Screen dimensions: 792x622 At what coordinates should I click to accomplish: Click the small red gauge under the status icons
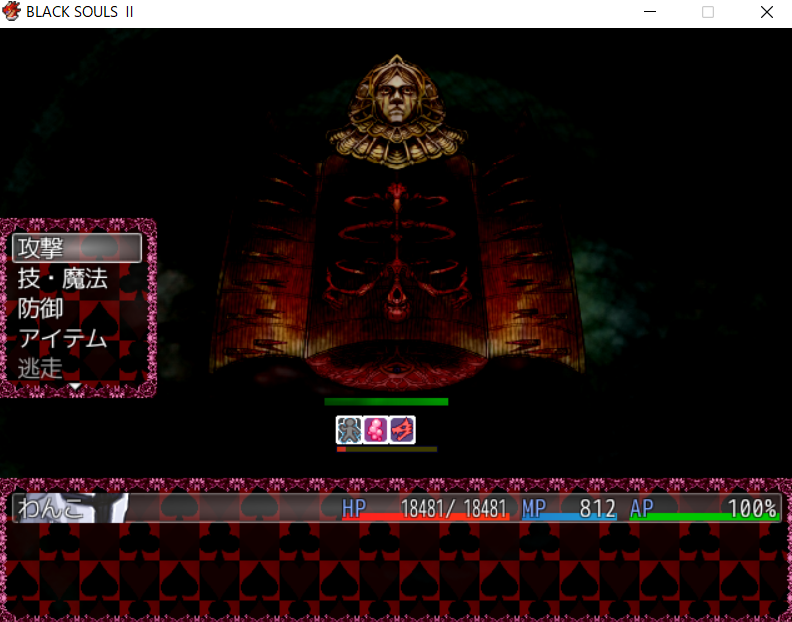(387, 449)
